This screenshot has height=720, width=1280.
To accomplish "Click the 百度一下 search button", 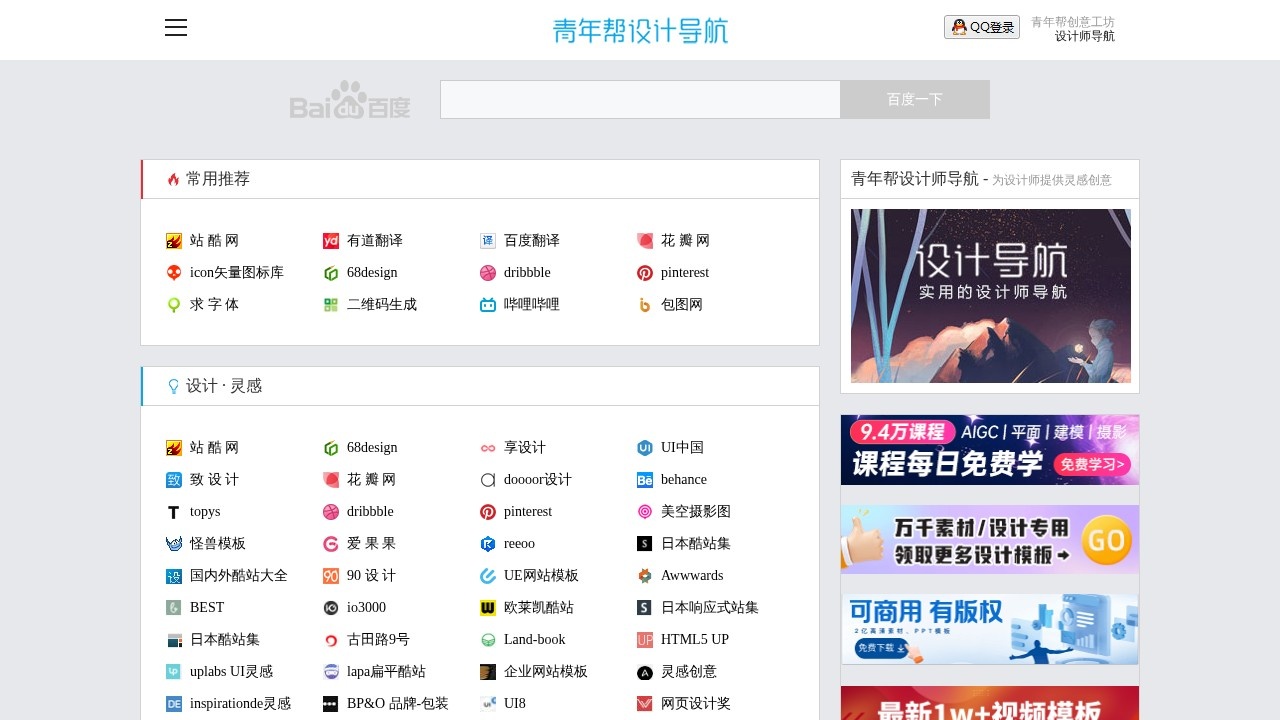I will (x=914, y=99).
